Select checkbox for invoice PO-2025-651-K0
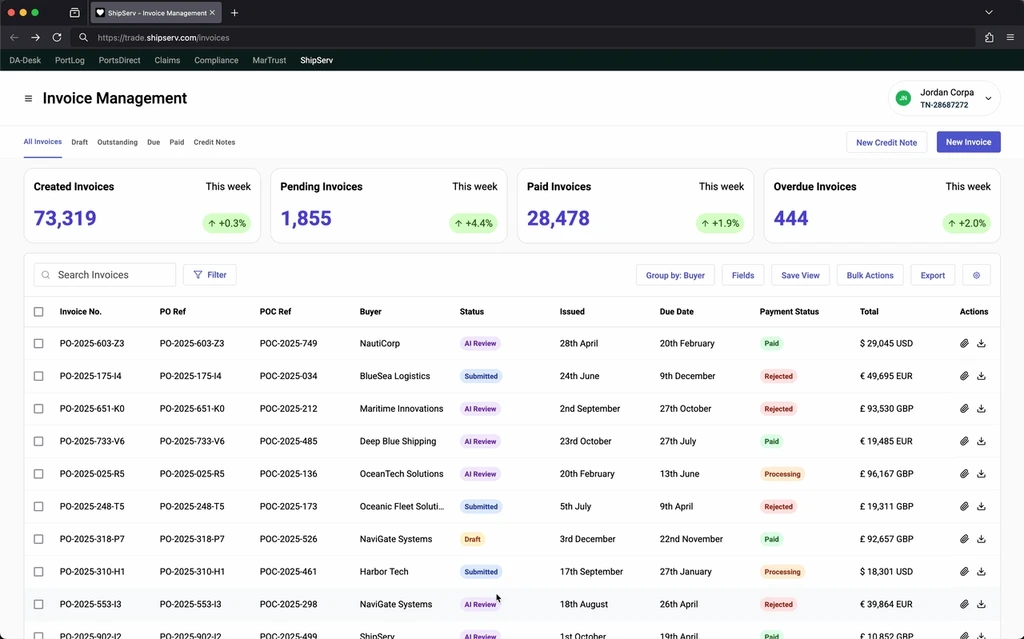 pos(39,408)
